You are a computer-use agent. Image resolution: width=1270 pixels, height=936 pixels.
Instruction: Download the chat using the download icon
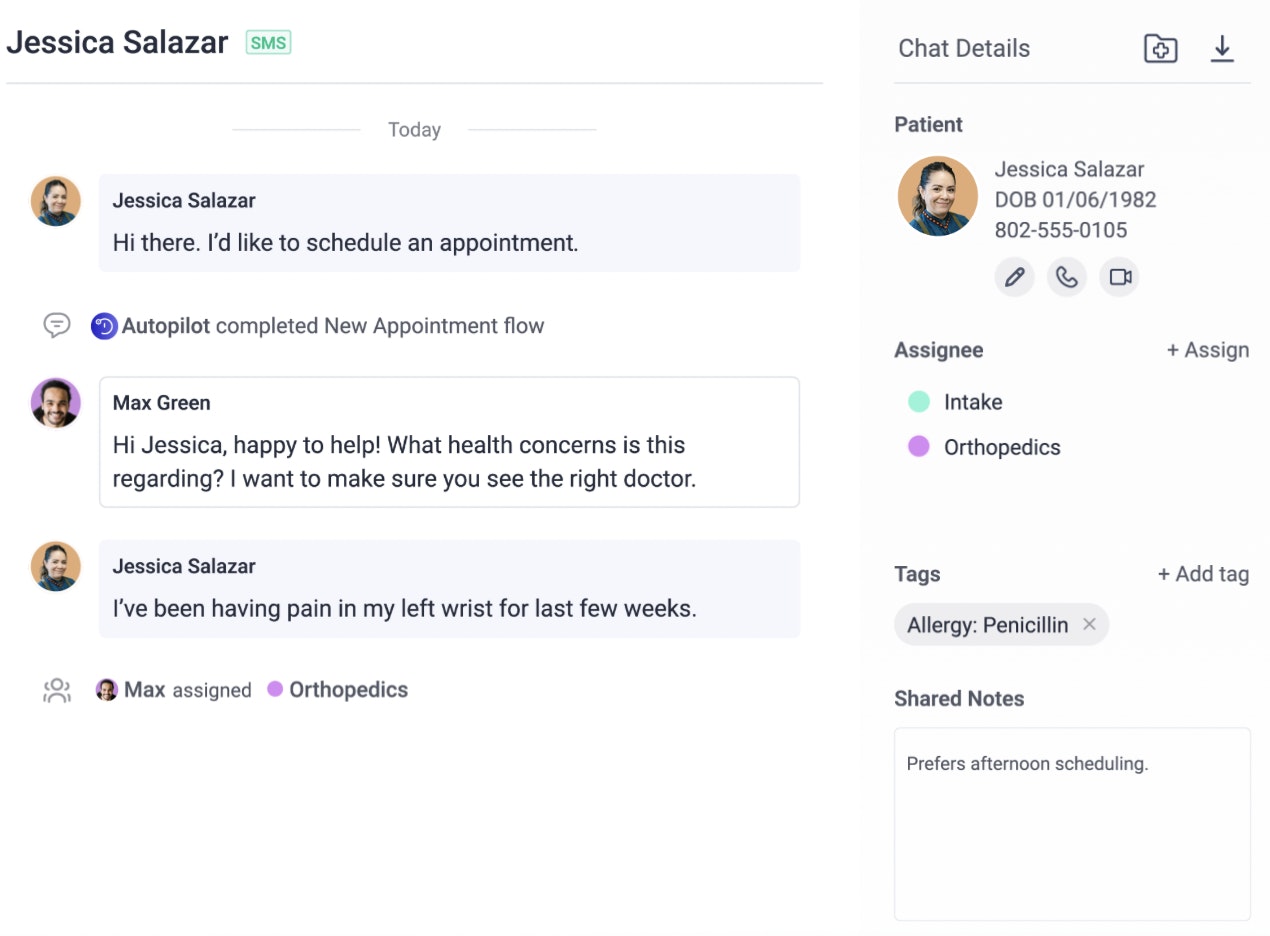1222,48
